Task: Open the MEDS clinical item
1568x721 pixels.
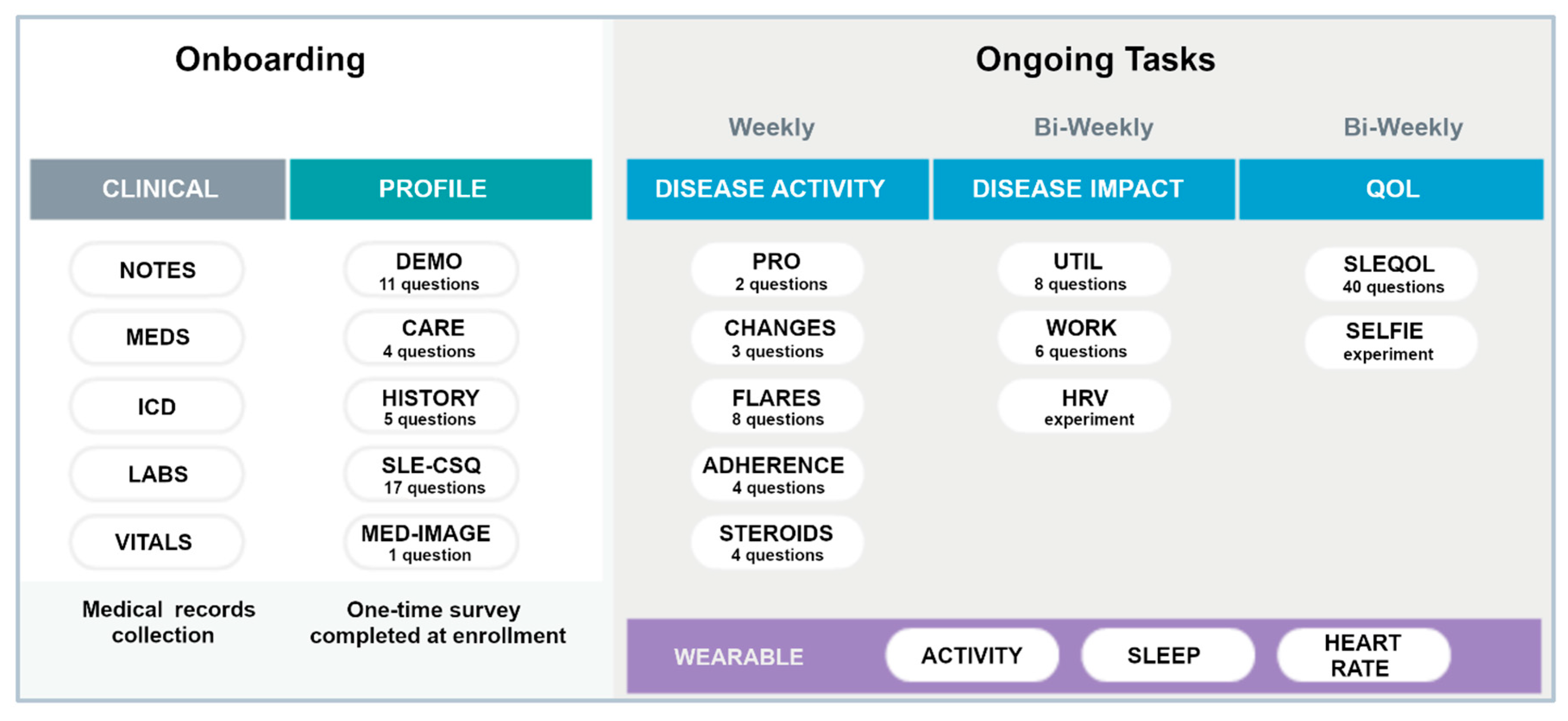Action: coord(157,337)
